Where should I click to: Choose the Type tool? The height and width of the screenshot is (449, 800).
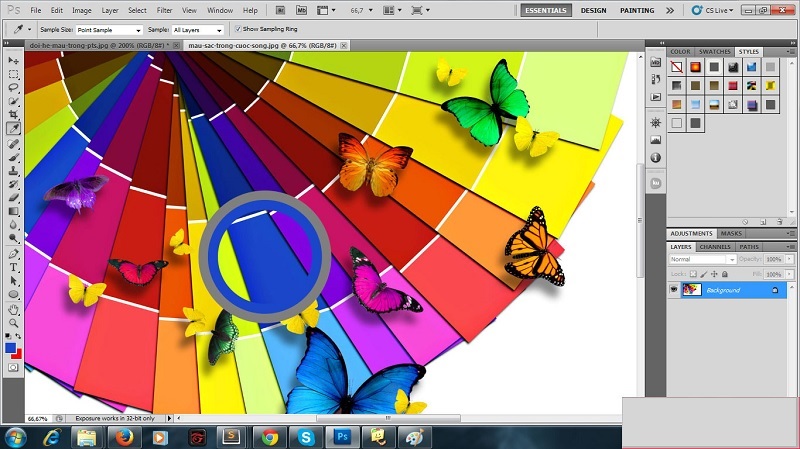click(x=14, y=267)
